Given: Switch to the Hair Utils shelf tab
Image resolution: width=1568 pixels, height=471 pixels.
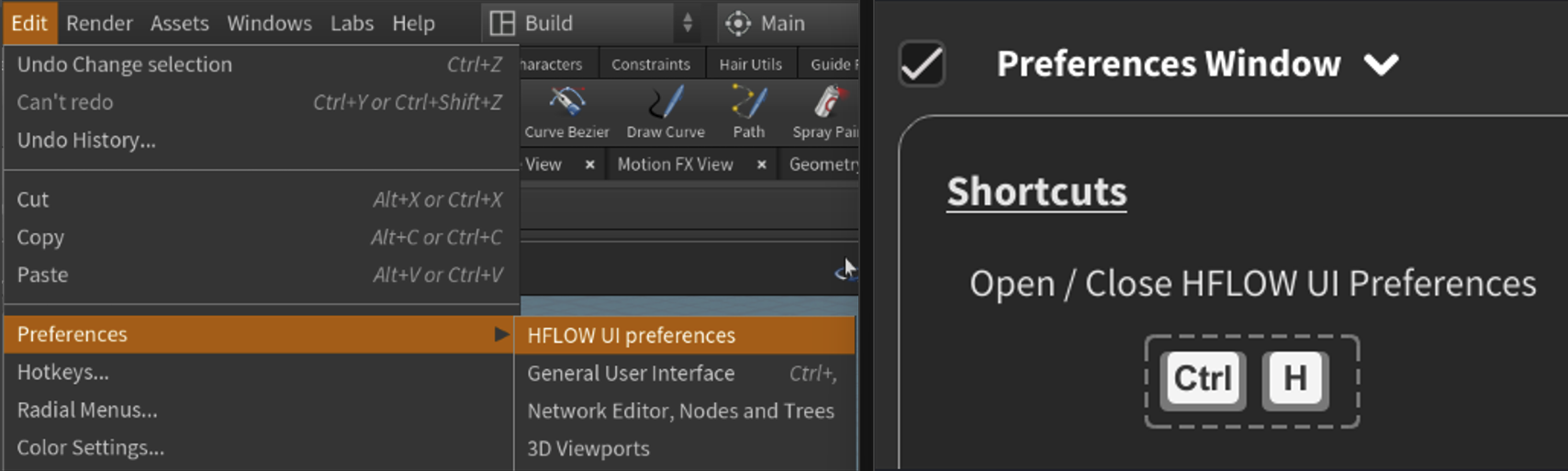Looking at the screenshot, I should tap(750, 64).
